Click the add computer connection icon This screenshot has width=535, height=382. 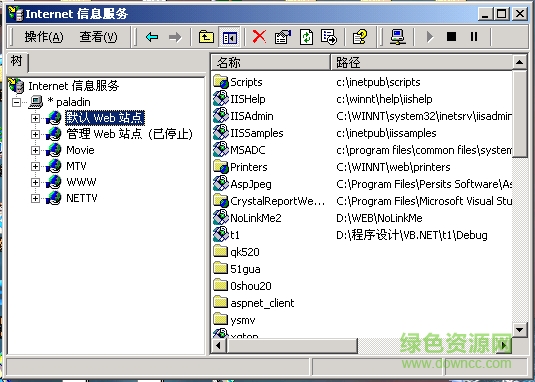coord(398,37)
